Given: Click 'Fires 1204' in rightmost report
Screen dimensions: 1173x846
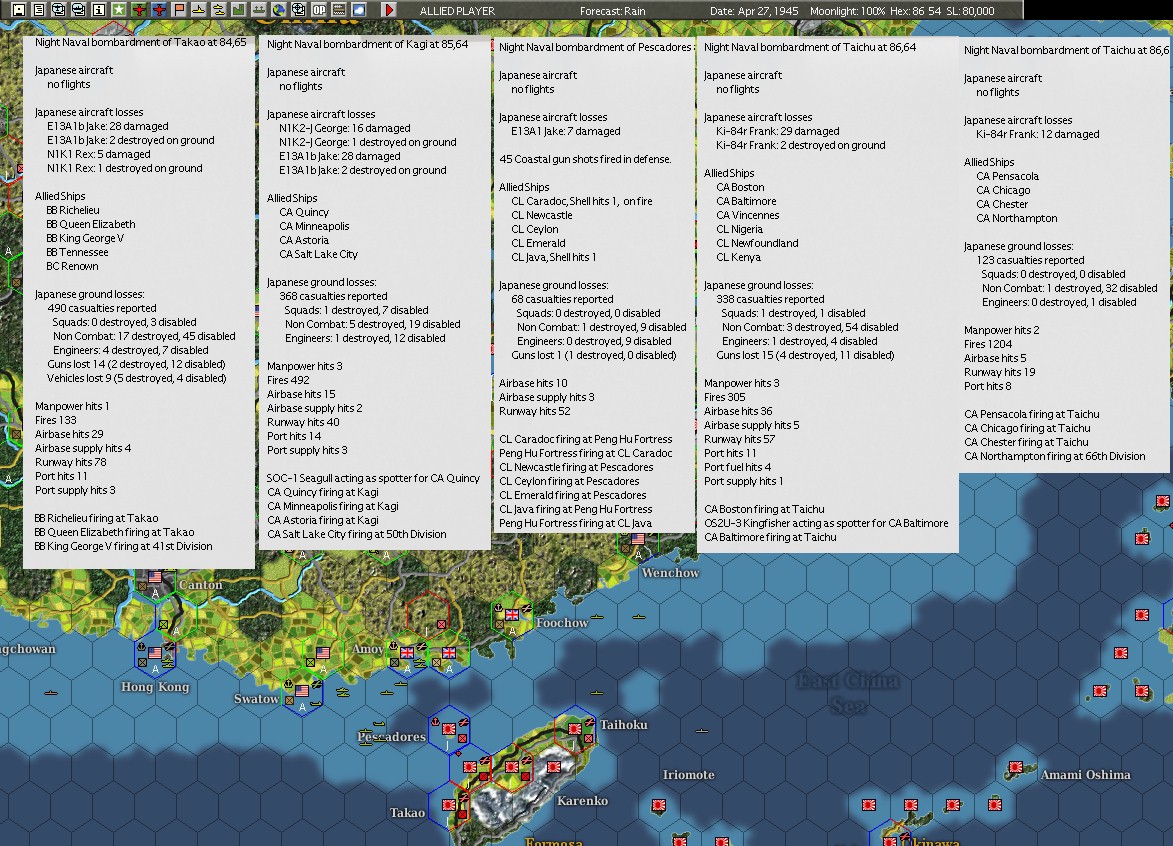Looking at the screenshot, I should tap(987, 344).
